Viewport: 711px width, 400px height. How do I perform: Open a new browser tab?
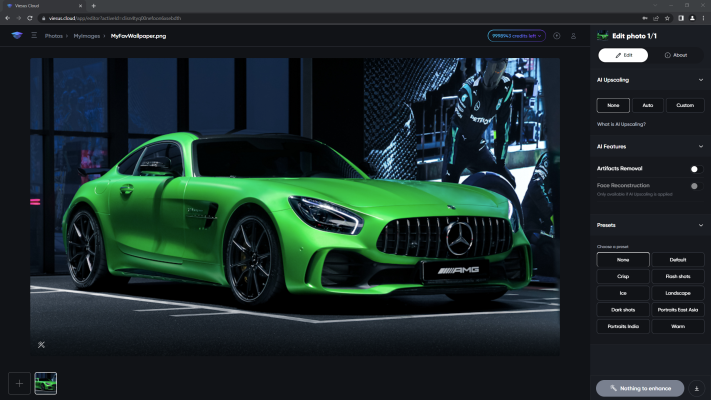coord(93,6)
